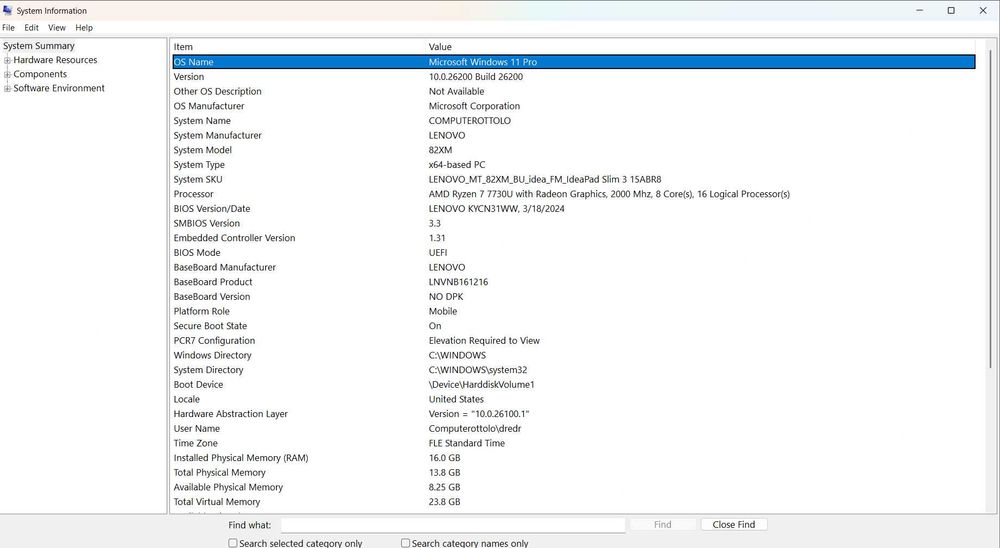The width and height of the screenshot is (1000, 548).
Task: Open the Help menu
Action: click(x=84, y=27)
